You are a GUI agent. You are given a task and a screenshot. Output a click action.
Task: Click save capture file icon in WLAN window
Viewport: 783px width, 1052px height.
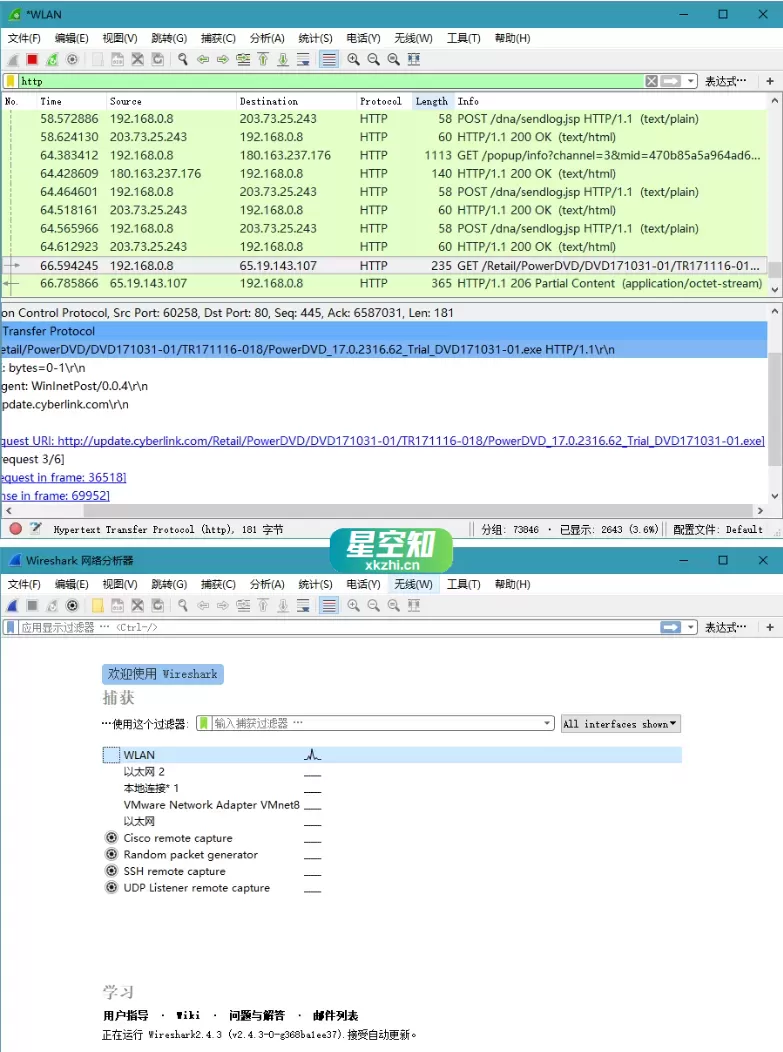click(117, 60)
